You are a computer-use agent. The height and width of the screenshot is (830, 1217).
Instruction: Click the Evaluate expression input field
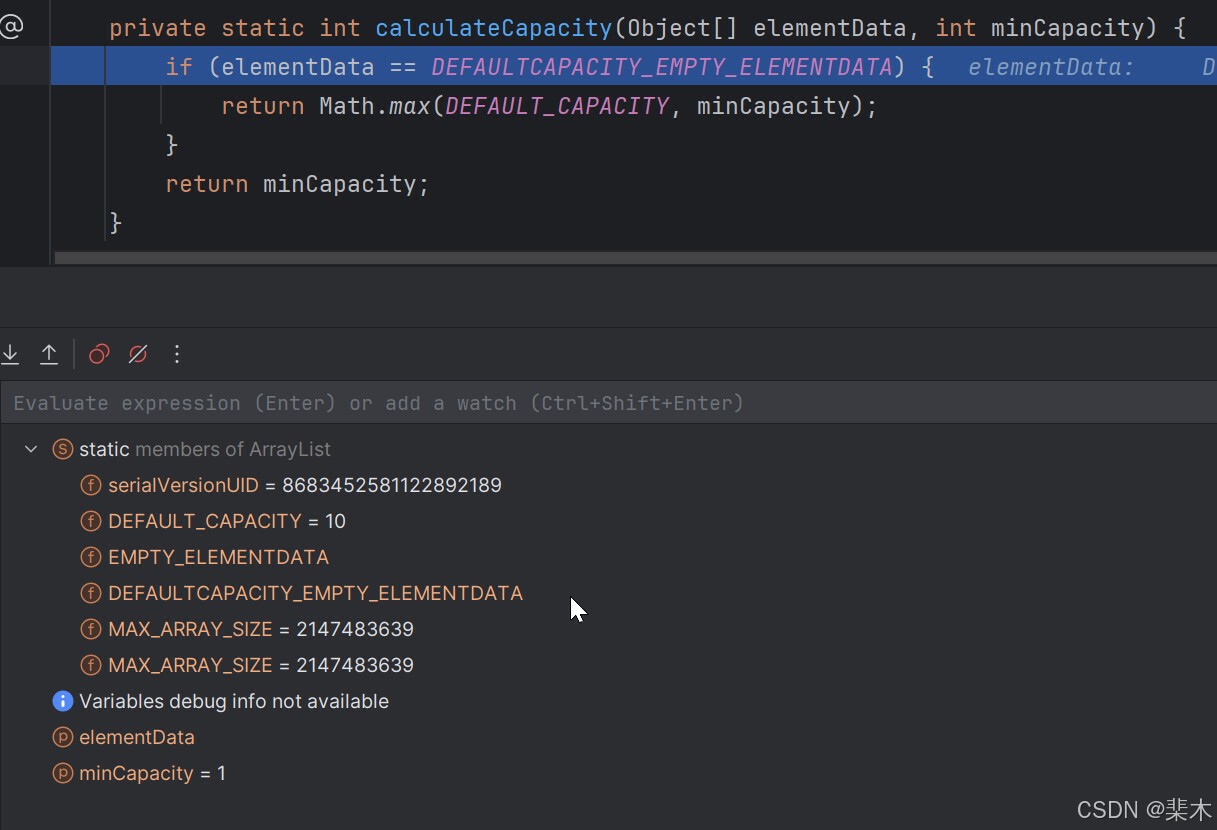click(608, 403)
